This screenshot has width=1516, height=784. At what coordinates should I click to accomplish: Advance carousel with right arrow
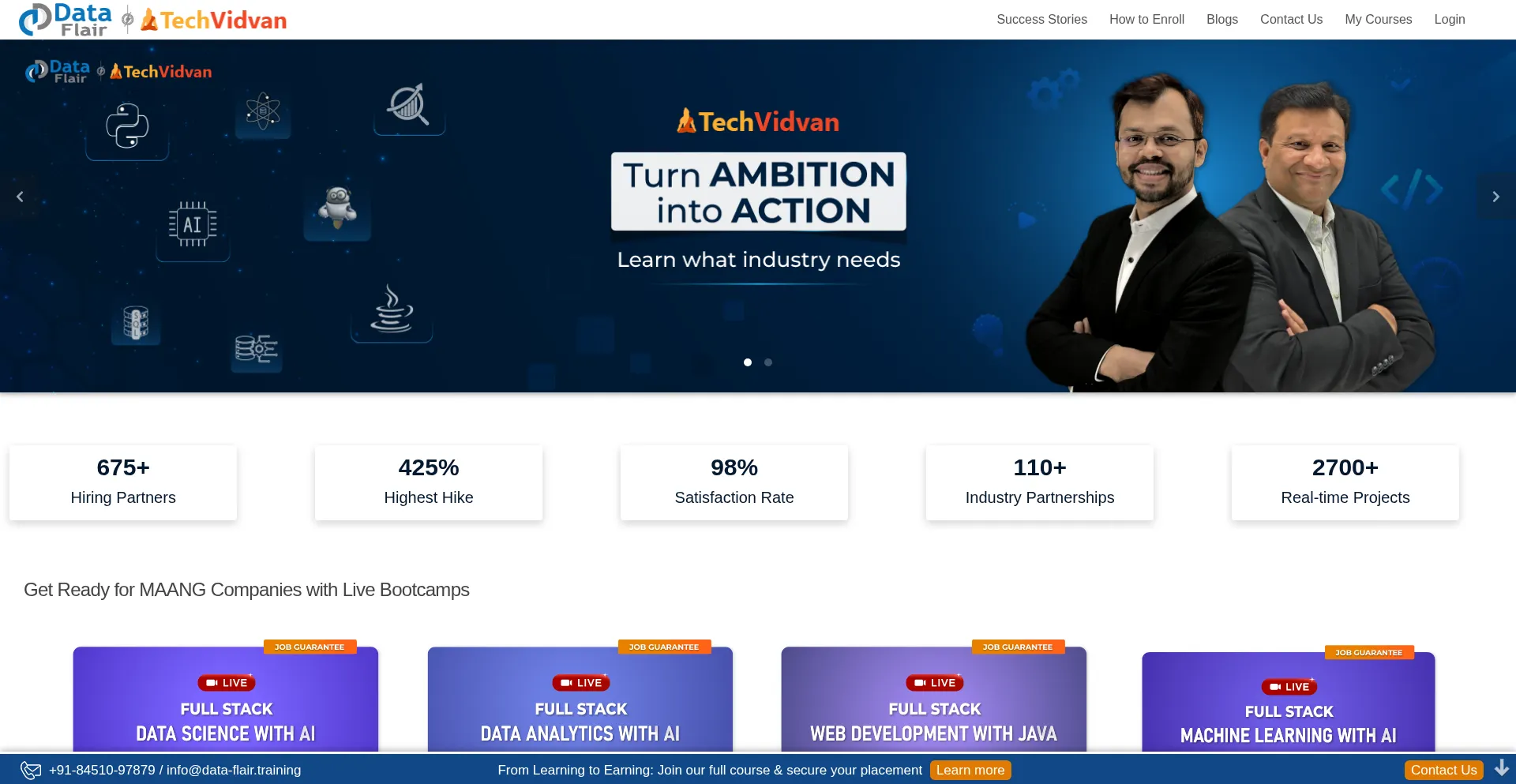point(1495,197)
